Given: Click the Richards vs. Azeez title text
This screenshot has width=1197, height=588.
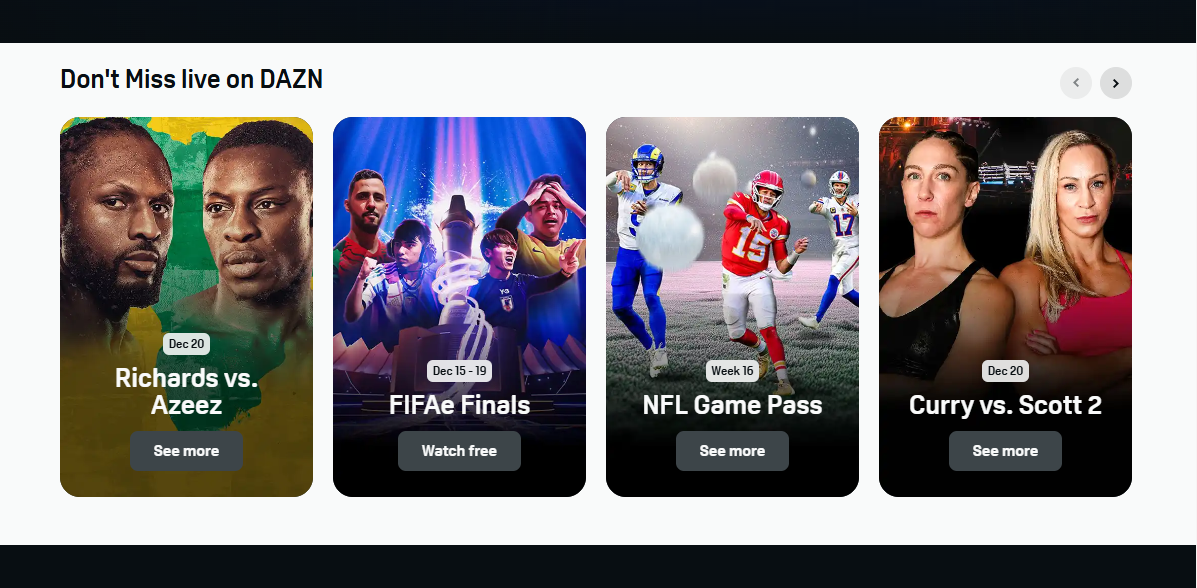Looking at the screenshot, I should tap(186, 390).
